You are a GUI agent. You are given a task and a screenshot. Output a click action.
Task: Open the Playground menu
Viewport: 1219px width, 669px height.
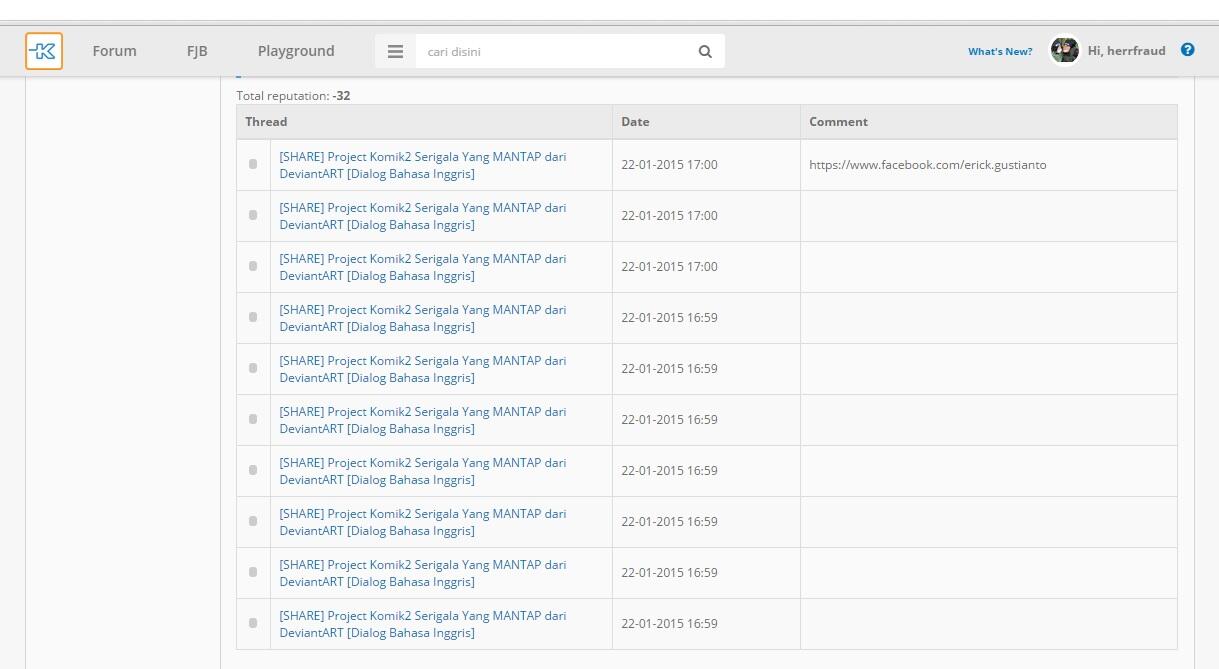[296, 51]
